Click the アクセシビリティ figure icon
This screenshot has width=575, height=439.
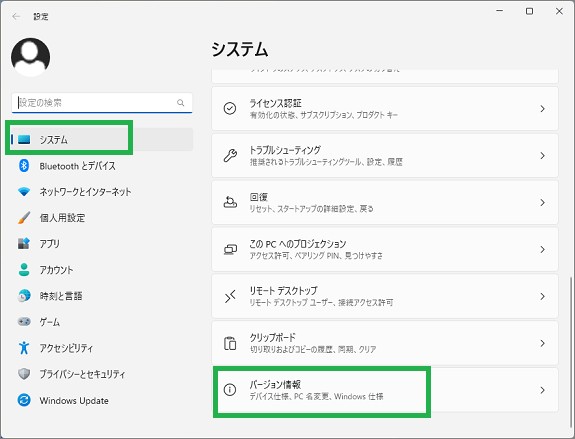(x=24, y=348)
